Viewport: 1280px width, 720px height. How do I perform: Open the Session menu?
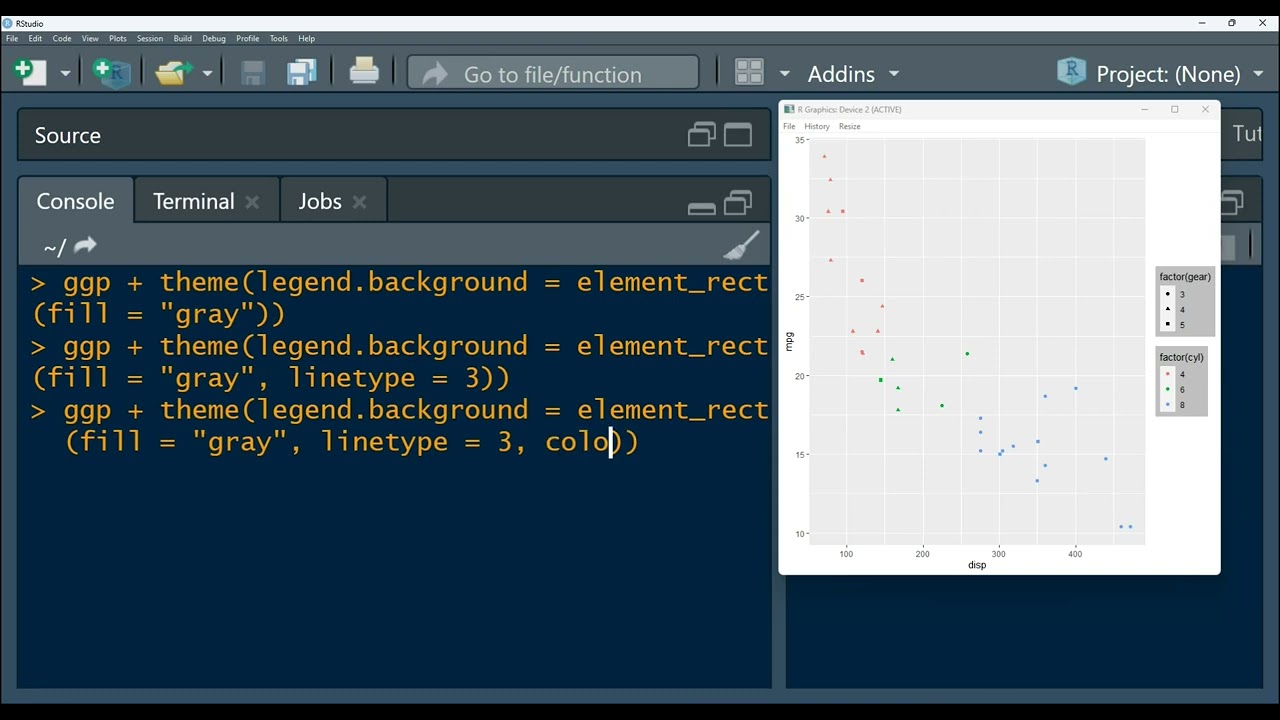click(x=150, y=38)
